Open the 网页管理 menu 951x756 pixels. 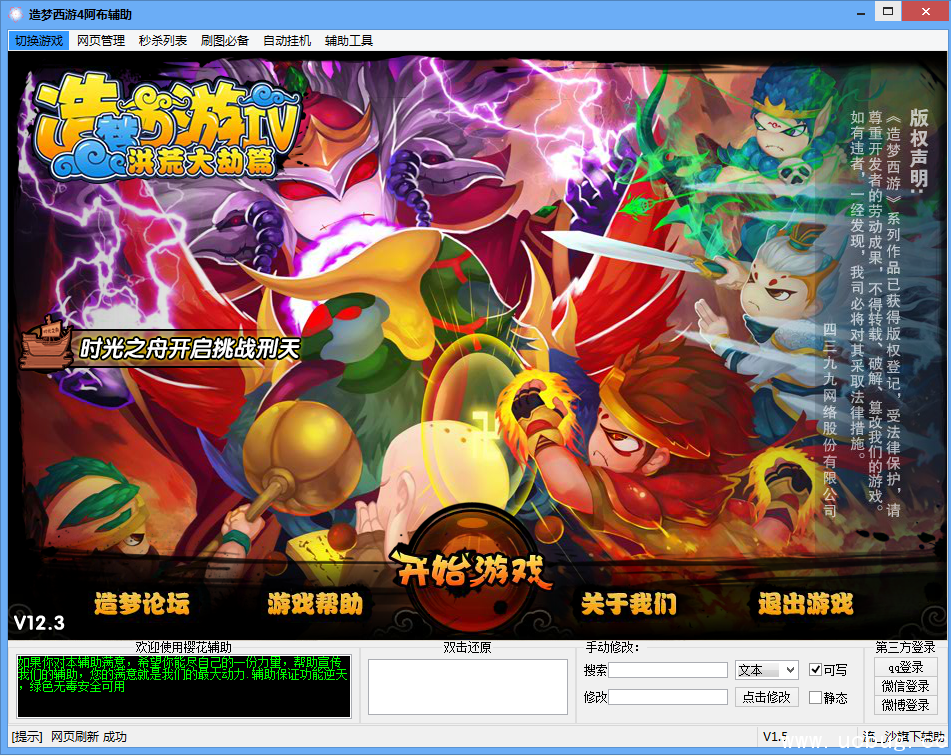click(x=101, y=41)
